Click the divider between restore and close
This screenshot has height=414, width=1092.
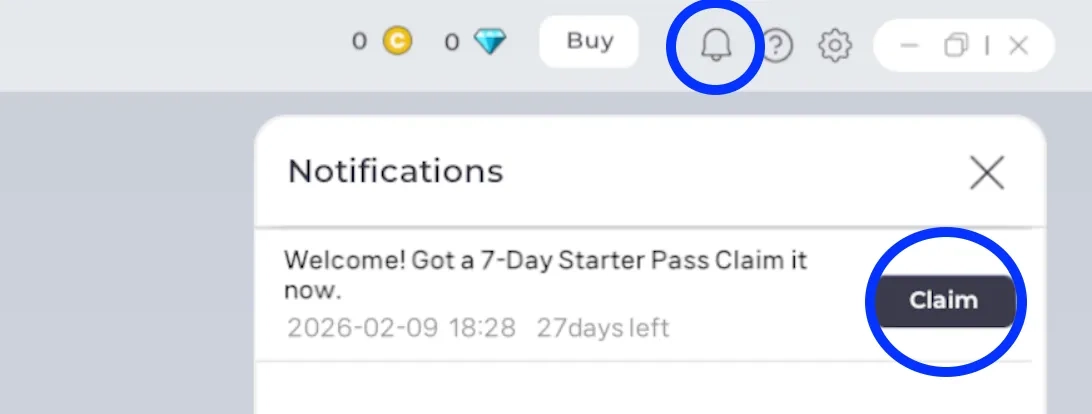pyautogui.click(x=987, y=46)
